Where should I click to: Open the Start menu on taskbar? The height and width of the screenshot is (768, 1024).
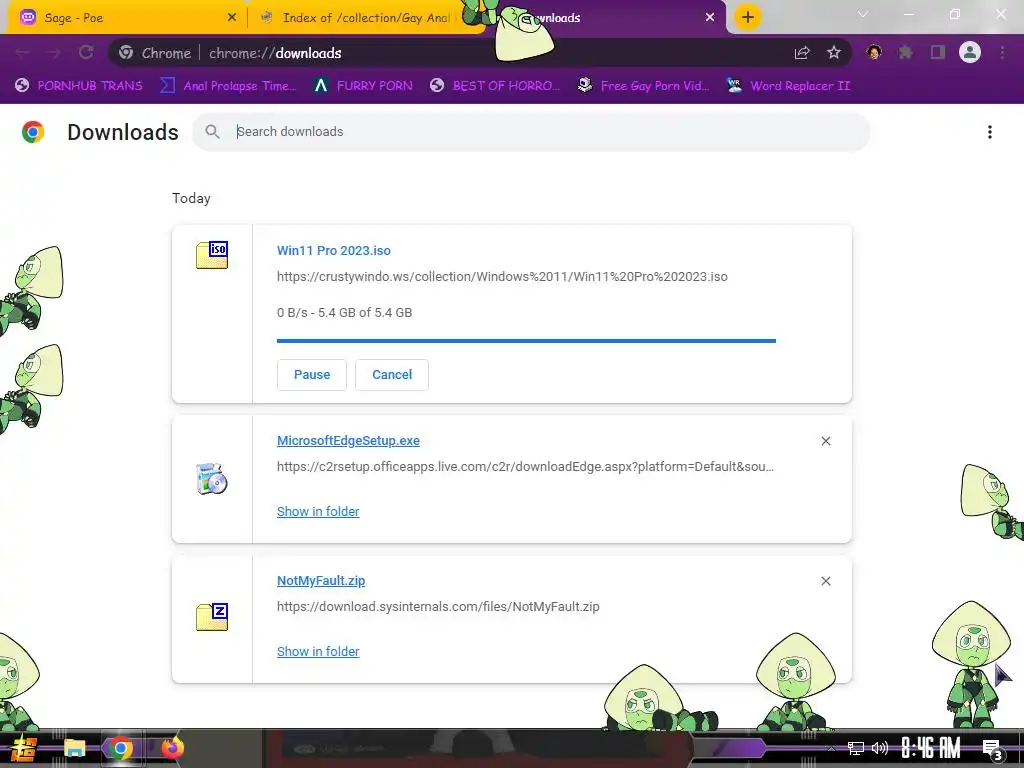[x=22, y=748]
